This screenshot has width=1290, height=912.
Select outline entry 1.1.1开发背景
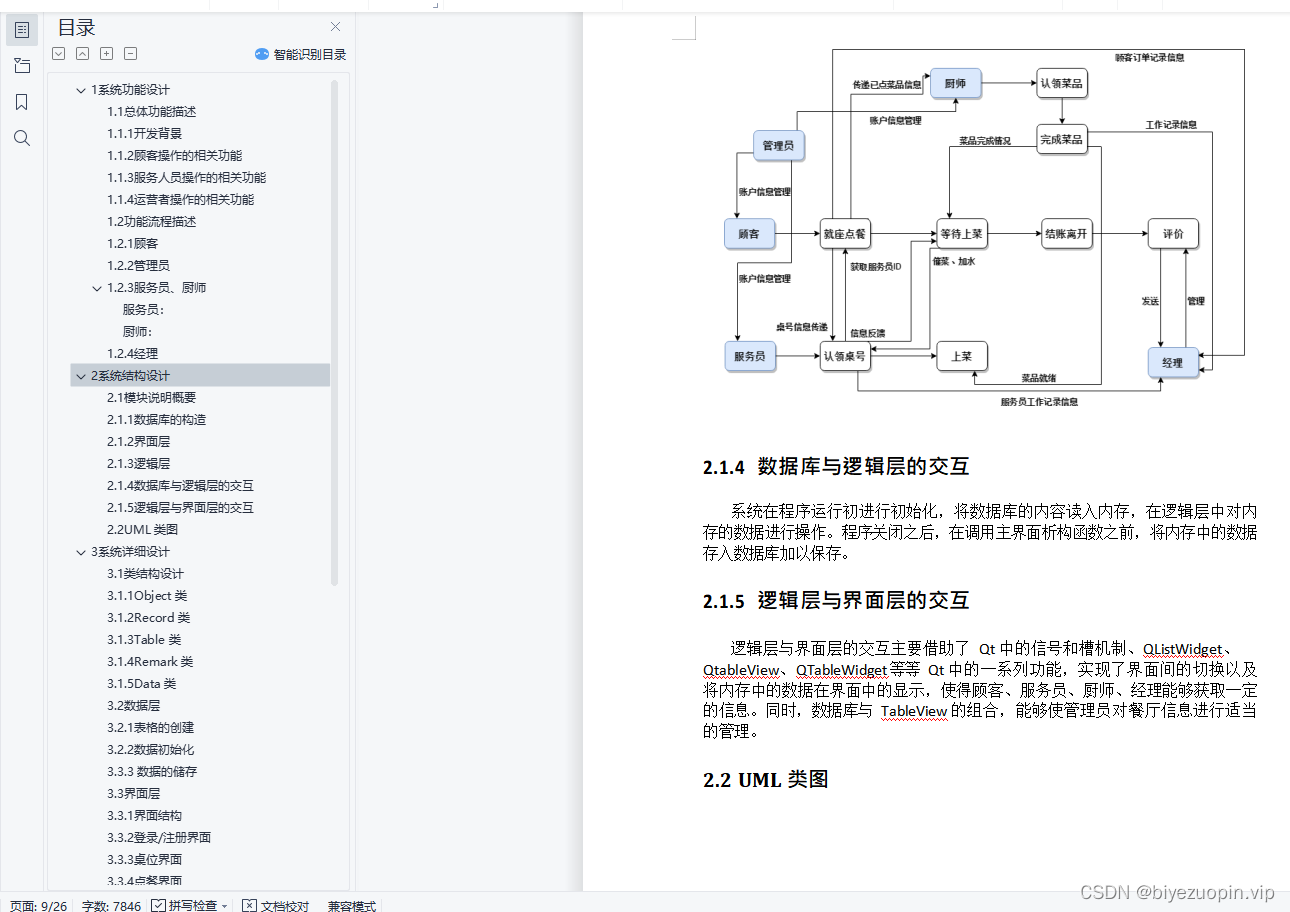point(145,133)
